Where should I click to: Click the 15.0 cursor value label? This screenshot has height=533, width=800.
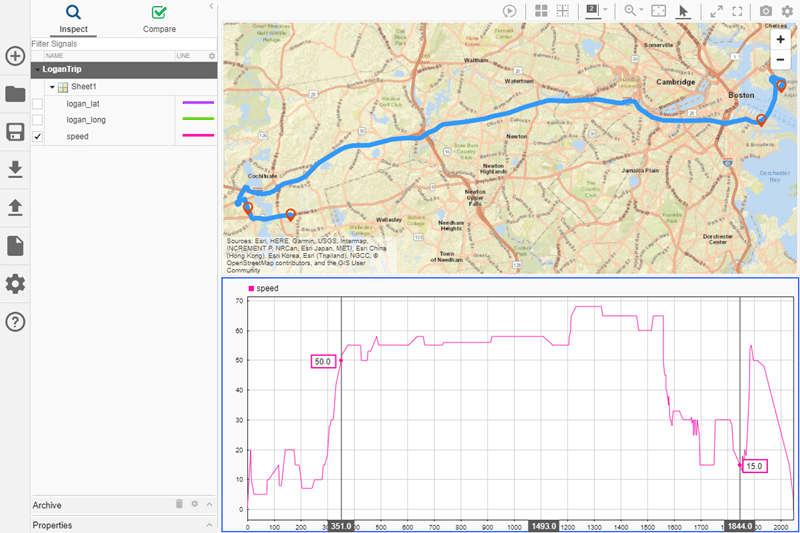coord(755,466)
